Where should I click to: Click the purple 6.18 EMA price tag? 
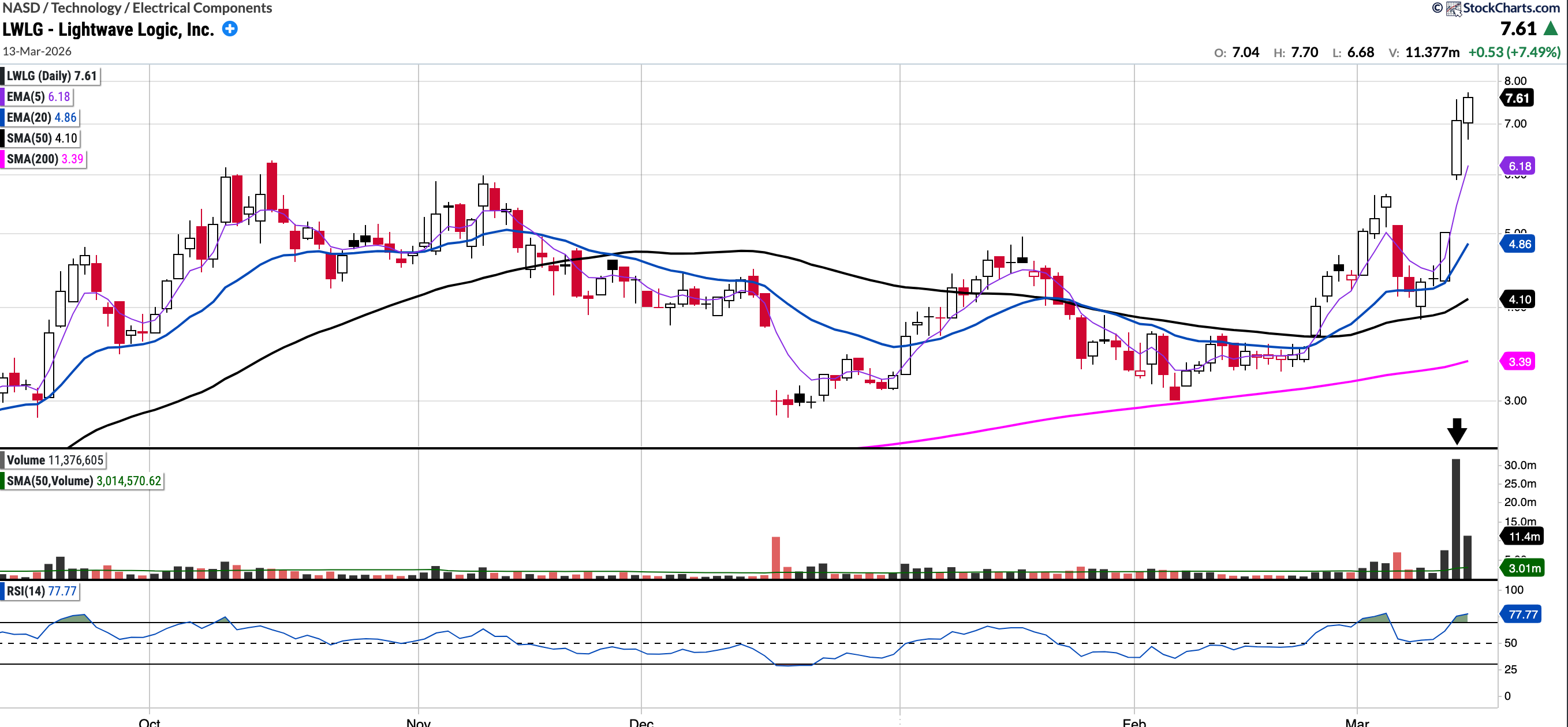click(x=1519, y=166)
